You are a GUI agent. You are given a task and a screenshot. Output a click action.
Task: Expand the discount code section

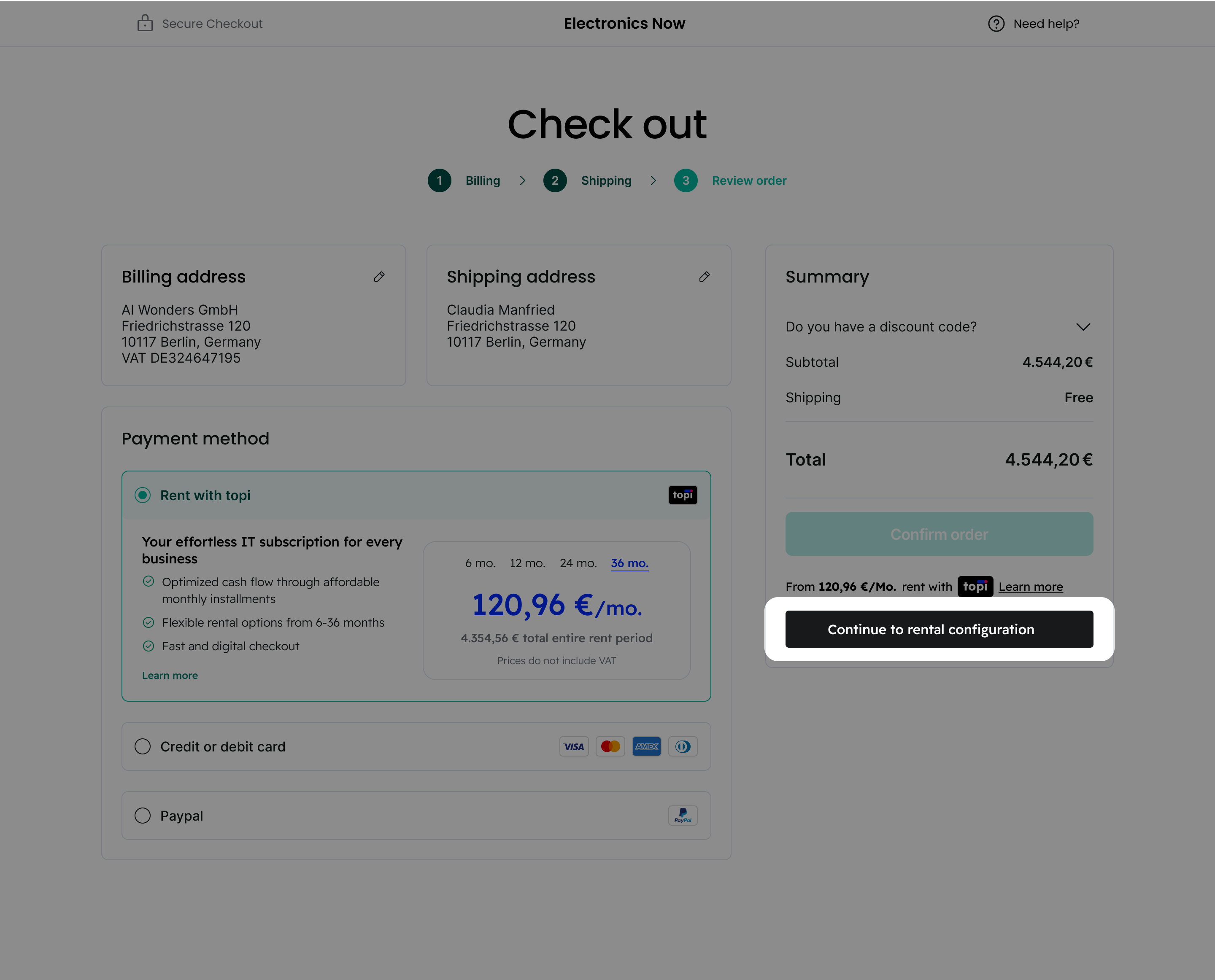coord(1083,327)
